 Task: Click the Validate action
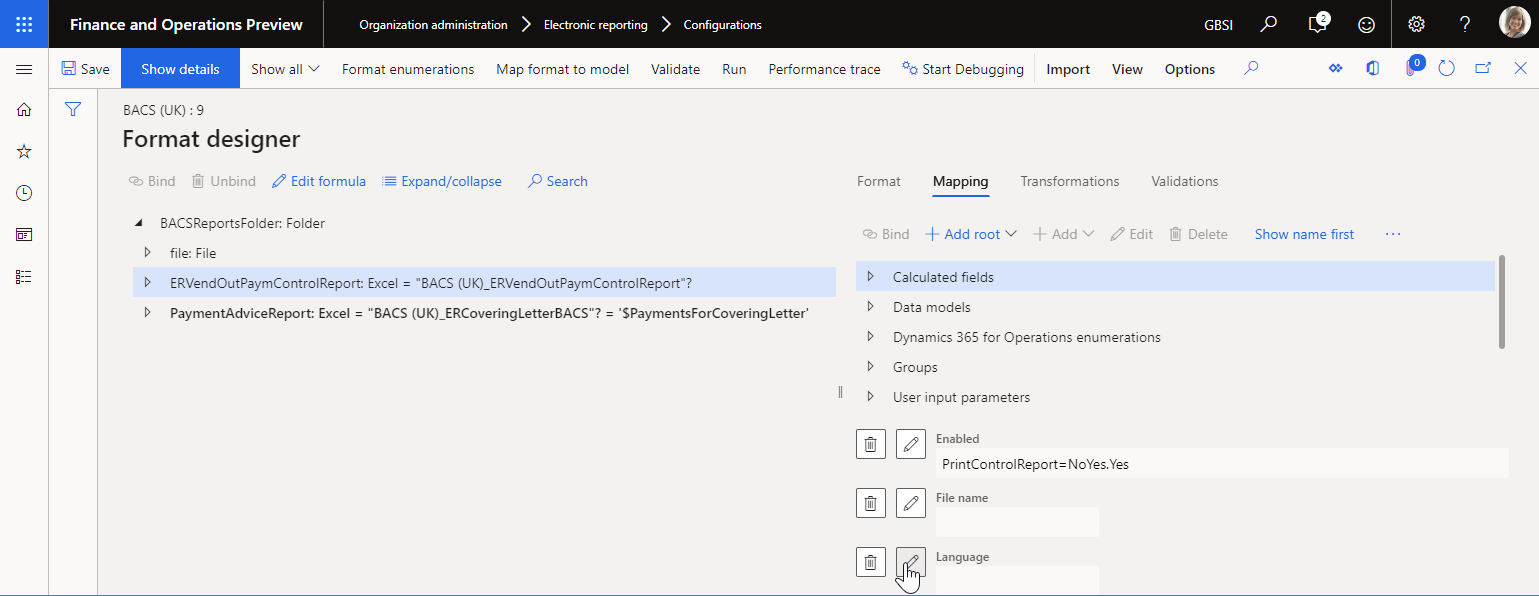click(675, 69)
